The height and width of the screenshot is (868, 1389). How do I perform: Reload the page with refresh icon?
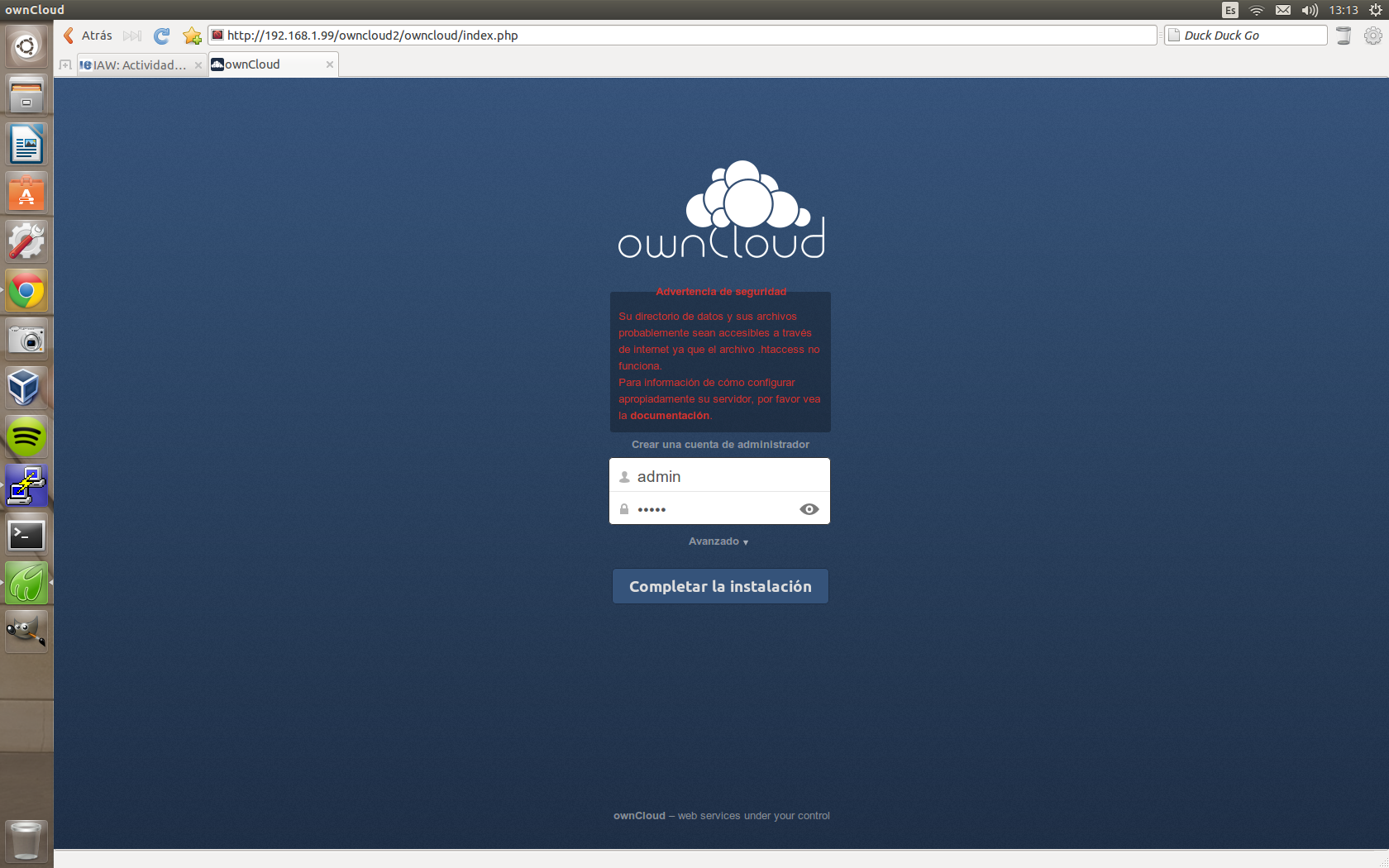[162, 36]
